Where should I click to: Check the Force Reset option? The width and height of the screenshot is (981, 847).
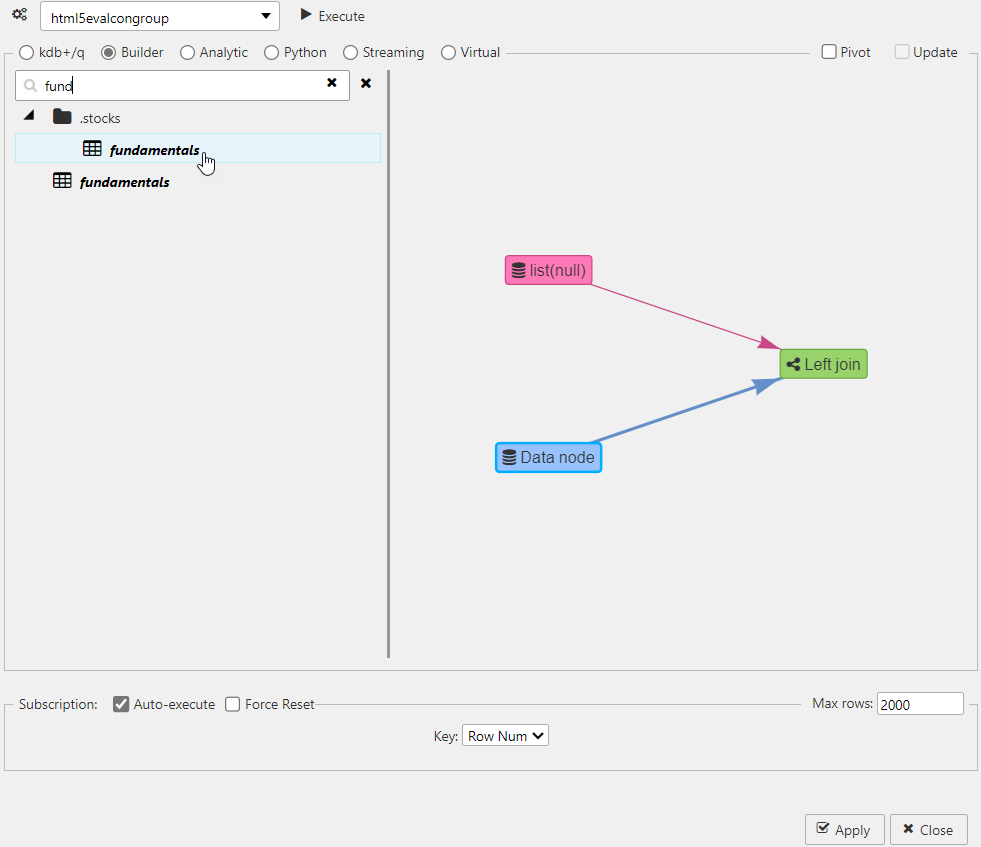pyautogui.click(x=232, y=703)
